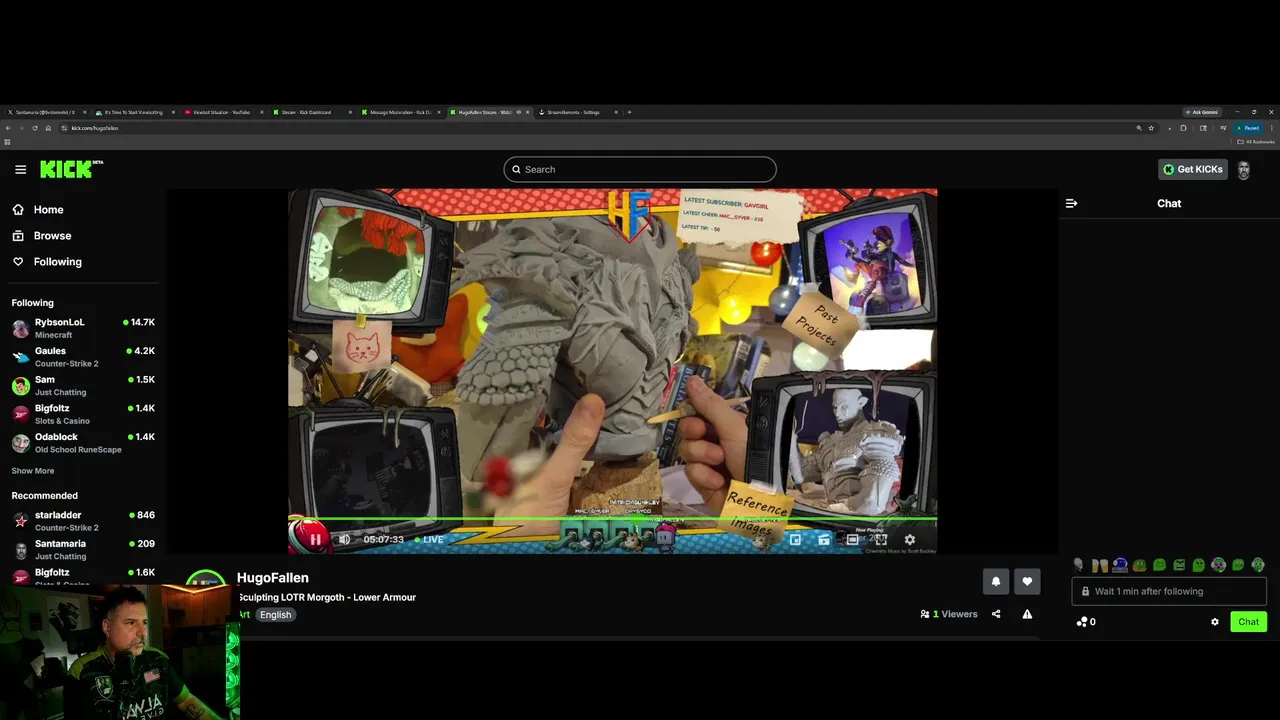Click the heart follow button
The width and height of the screenshot is (1280, 720).
tap(1027, 581)
